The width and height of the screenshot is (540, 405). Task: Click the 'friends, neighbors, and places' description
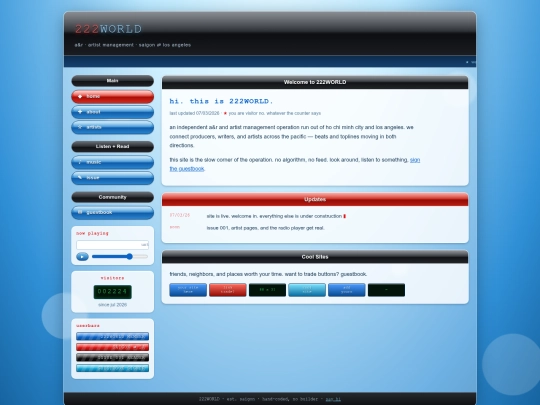268,274
